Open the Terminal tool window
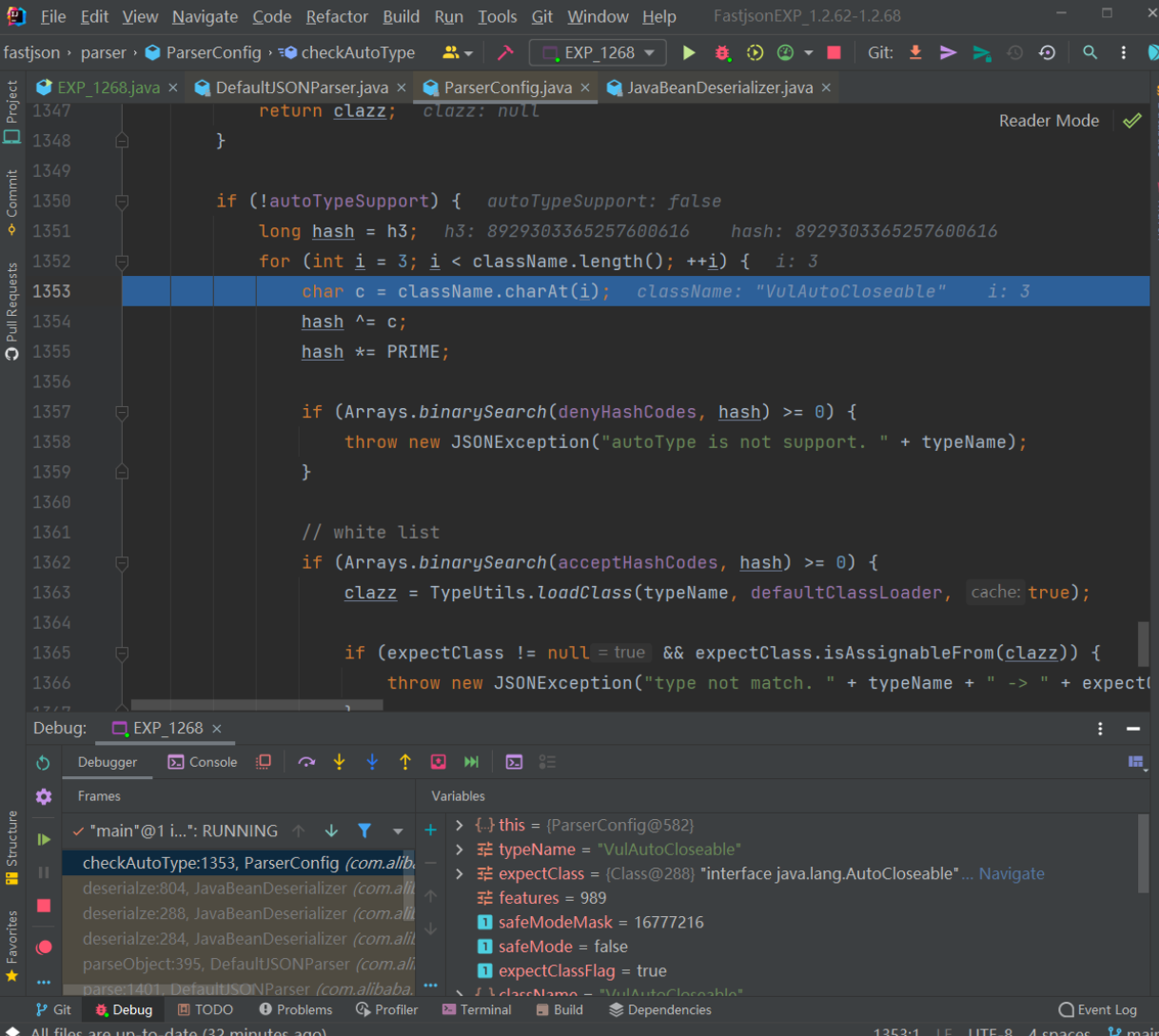 pos(477,1009)
